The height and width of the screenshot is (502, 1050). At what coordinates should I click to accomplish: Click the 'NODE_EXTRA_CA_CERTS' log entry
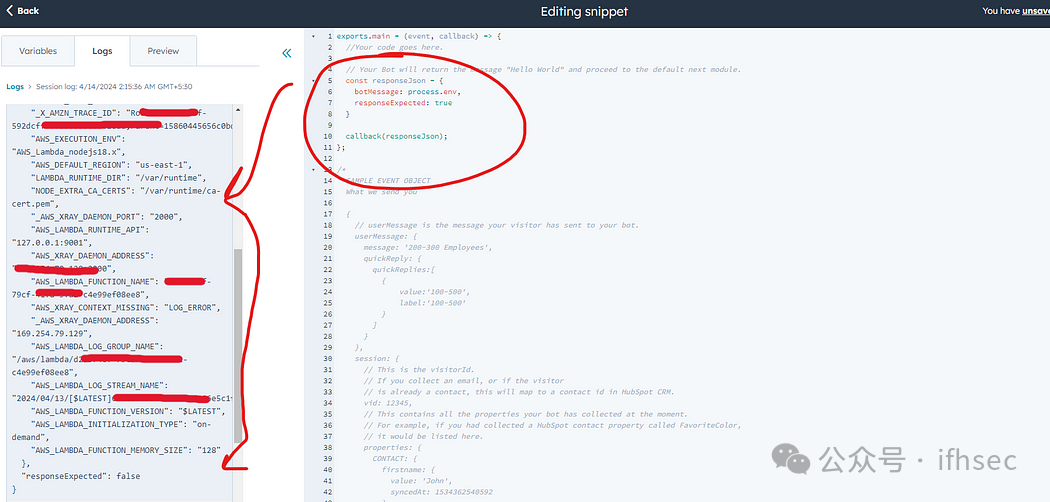pyautogui.click(x=117, y=197)
